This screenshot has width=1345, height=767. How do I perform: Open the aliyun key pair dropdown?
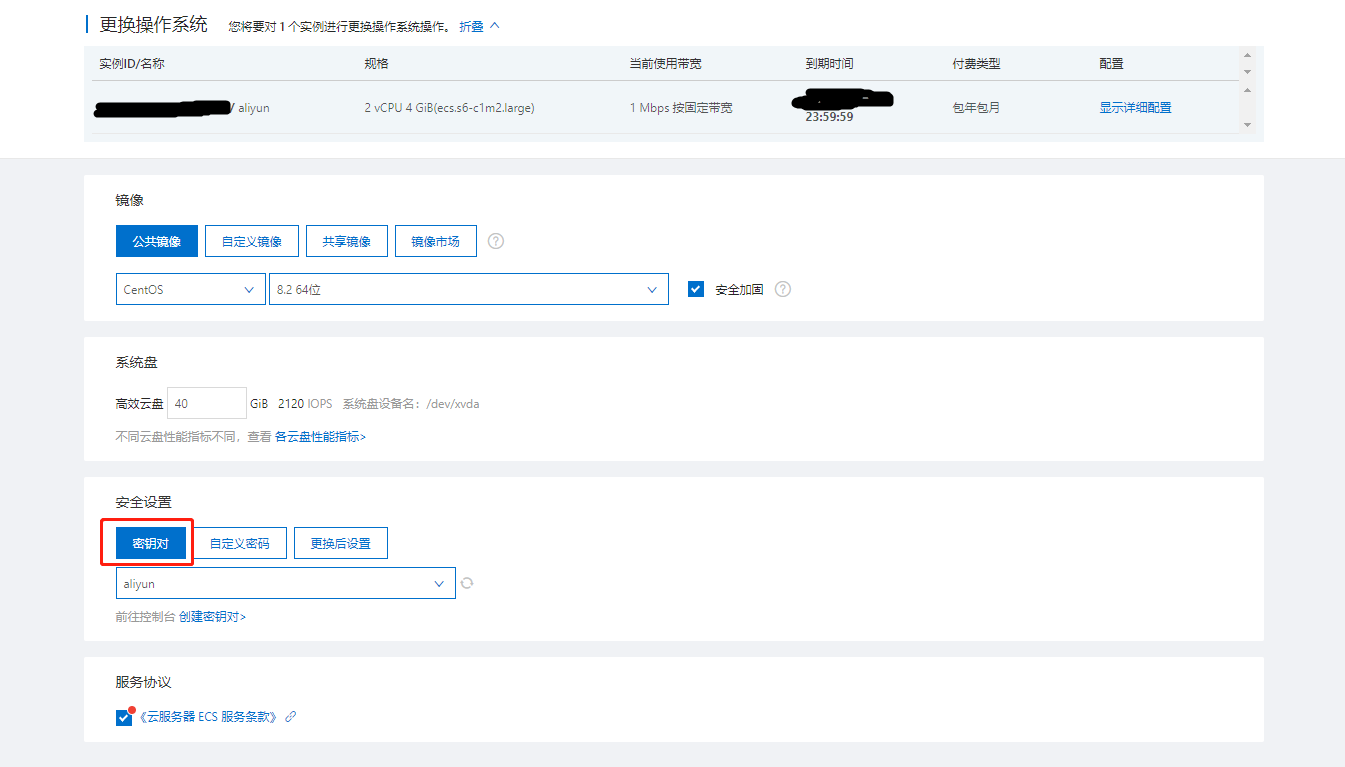coord(286,583)
